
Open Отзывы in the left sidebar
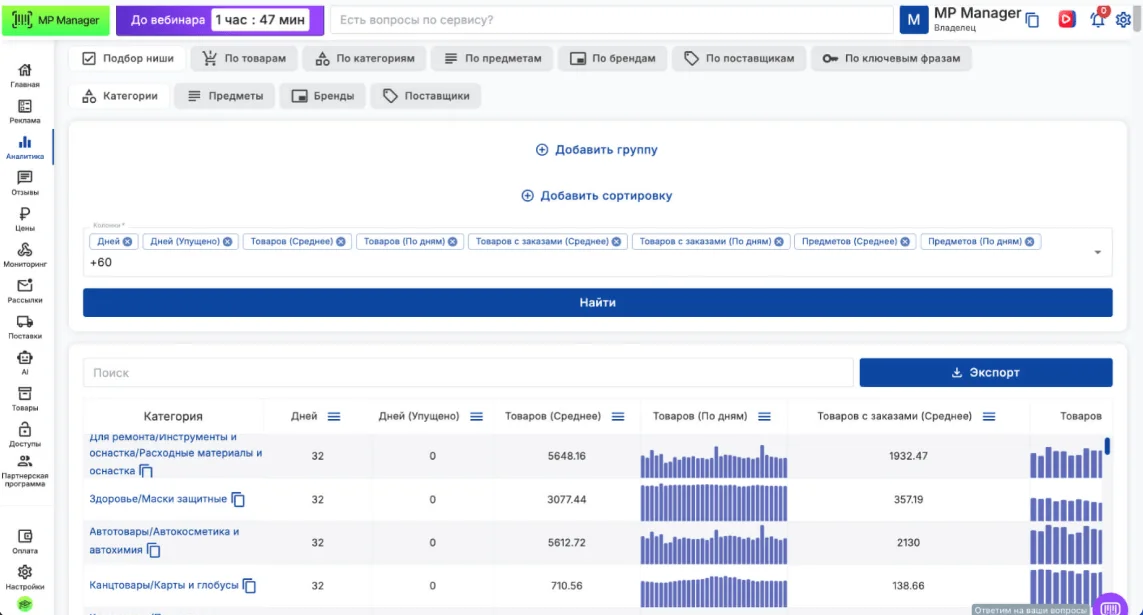(25, 183)
